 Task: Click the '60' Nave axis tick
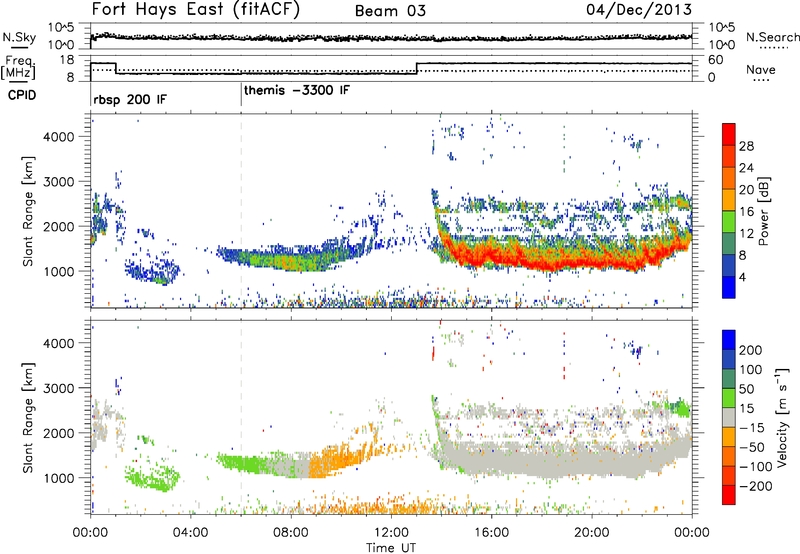point(716,60)
